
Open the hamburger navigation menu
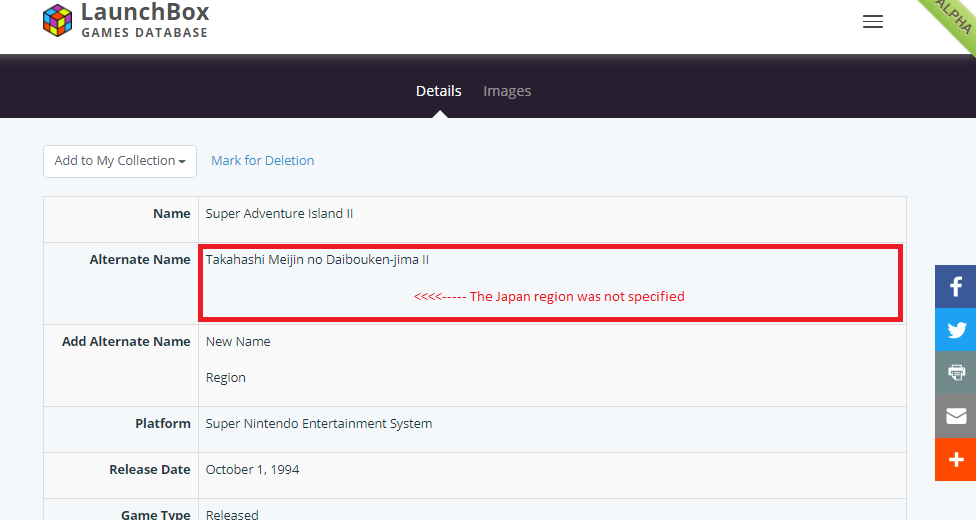(873, 22)
